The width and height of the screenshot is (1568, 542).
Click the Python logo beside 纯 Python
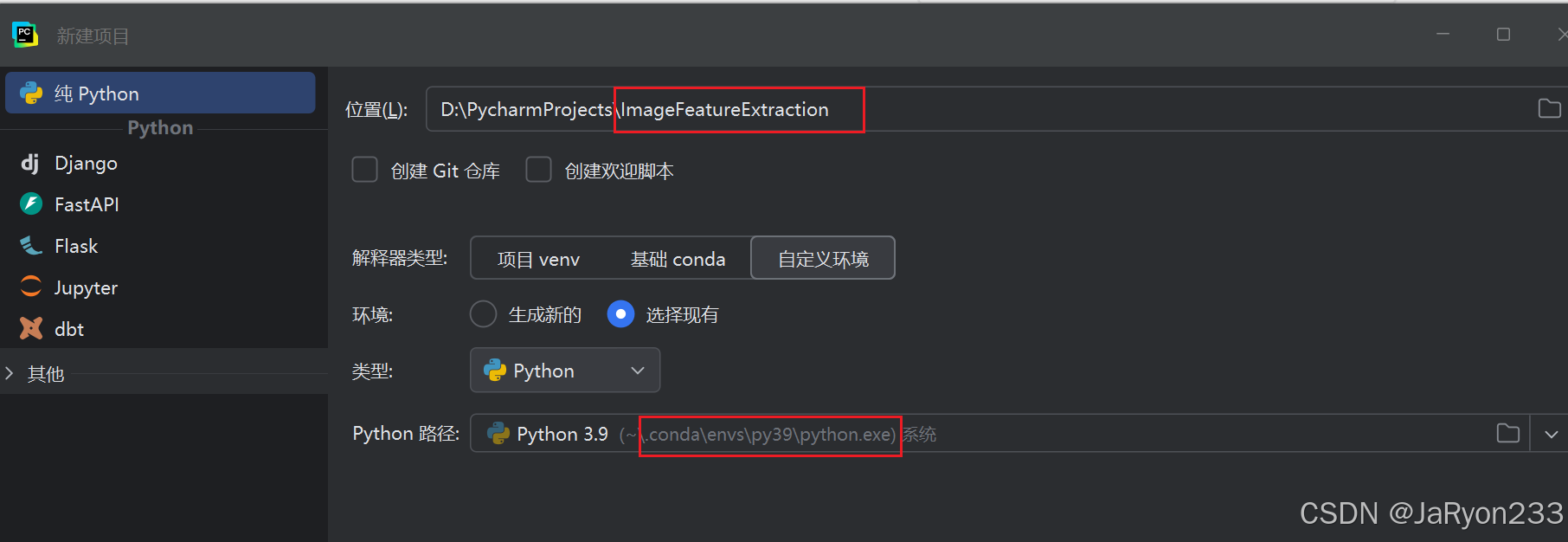click(x=31, y=94)
